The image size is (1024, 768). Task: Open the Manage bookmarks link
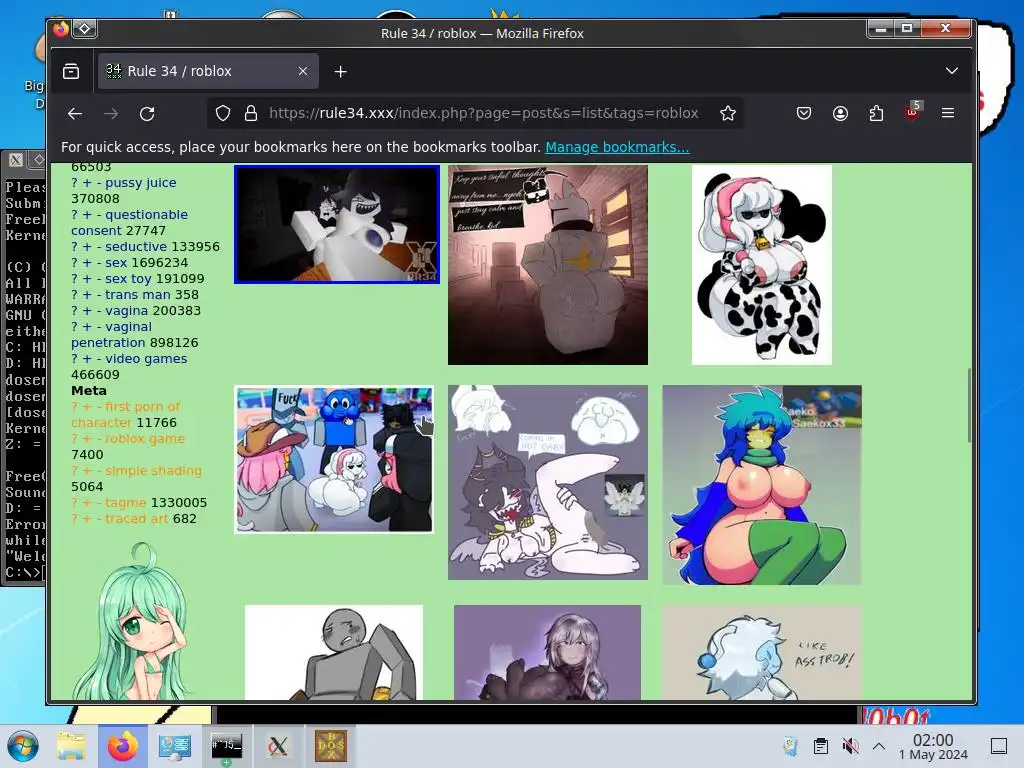coord(617,147)
